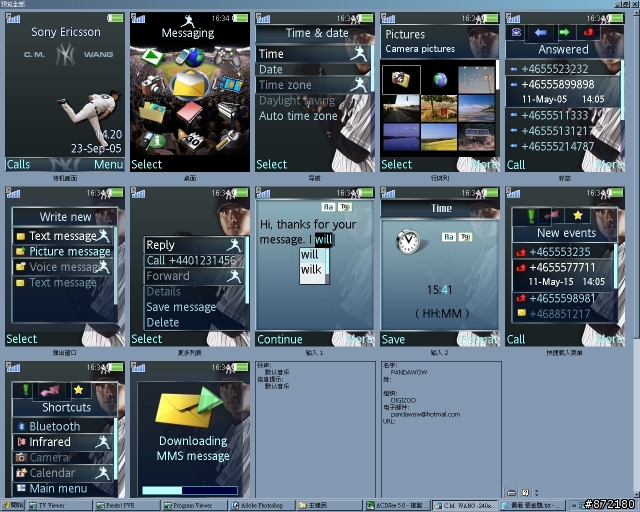Select the gamepad entertainment icon

tap(227, 57)
